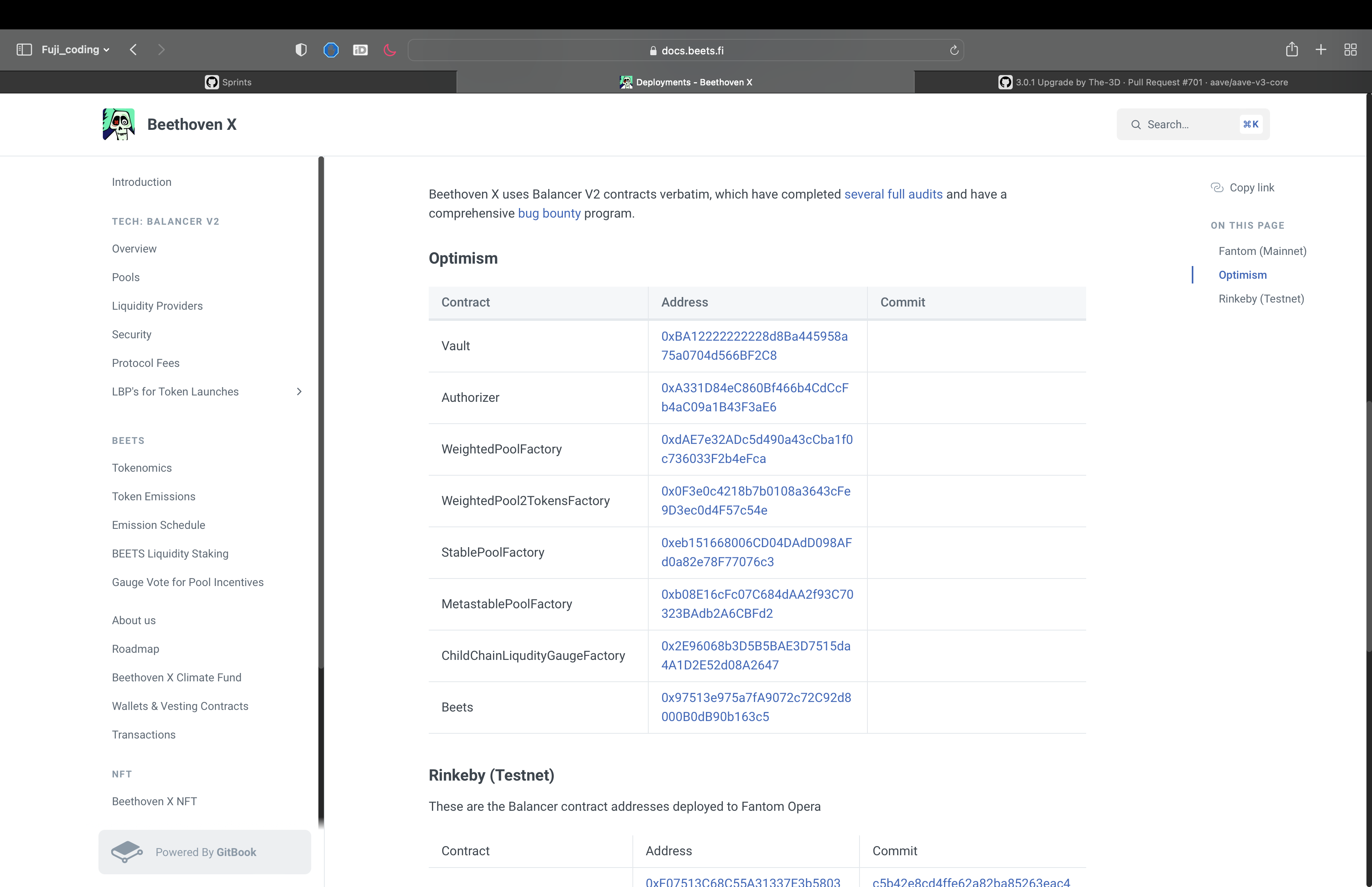The width and height of the screenshot is (1372, 887).
Task: Open the privacy report shield icon
Action: [300, 50]
